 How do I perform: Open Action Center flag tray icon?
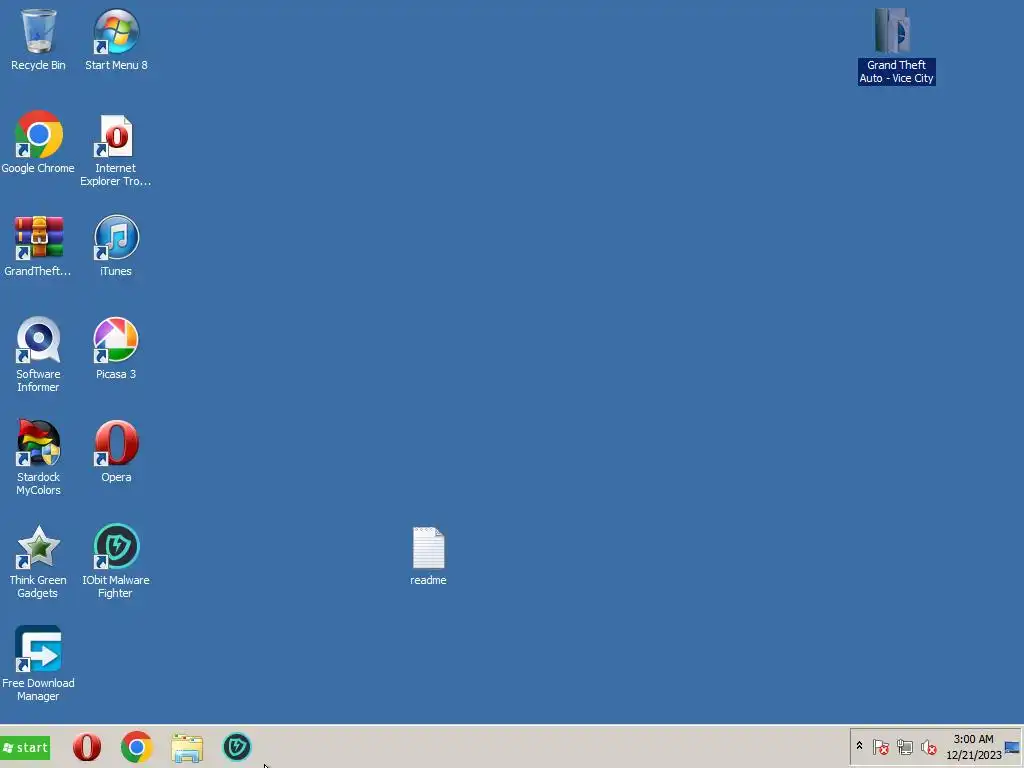(880, 746)
